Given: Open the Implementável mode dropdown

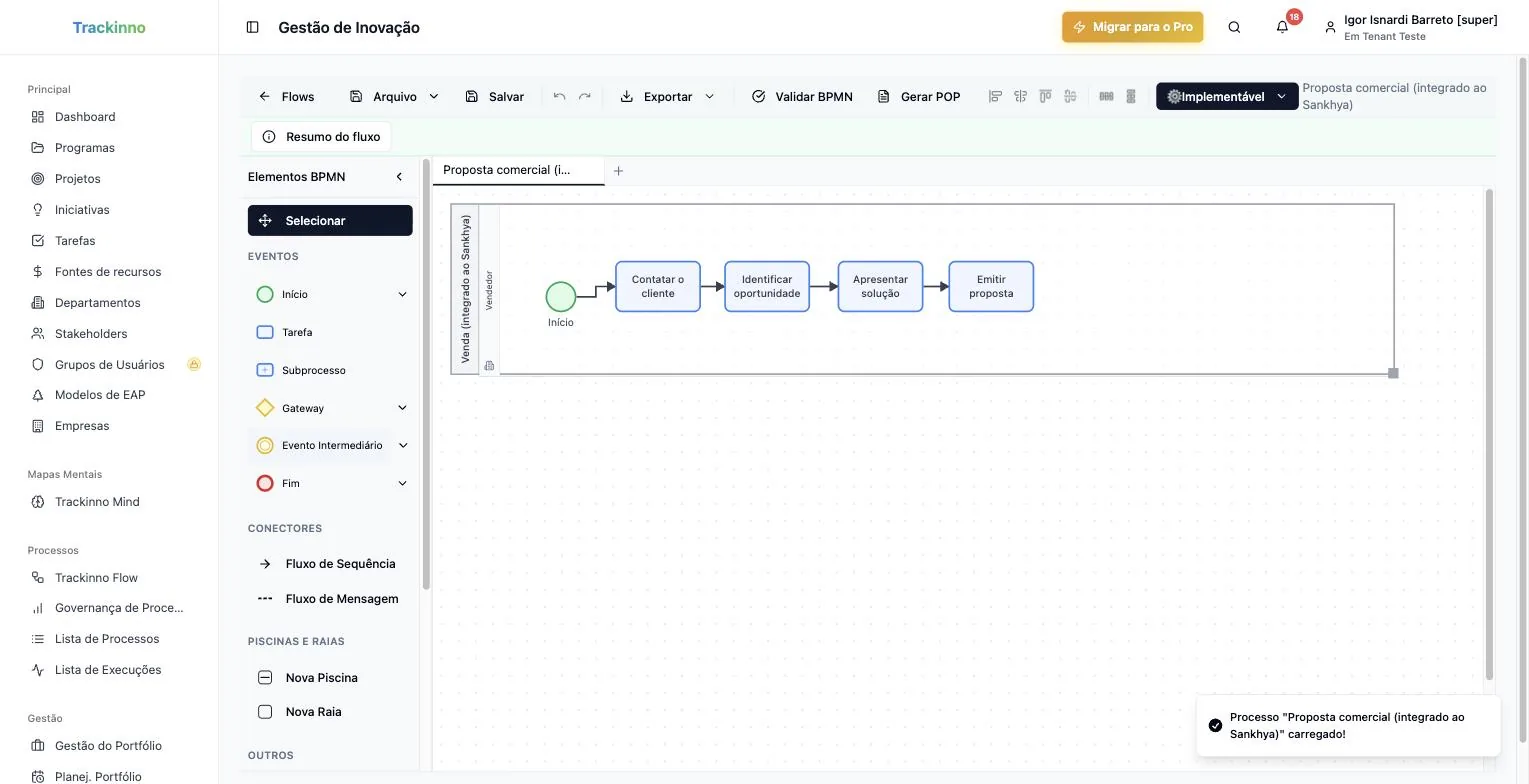Looking at the screenshot, I should [1227, 96].
